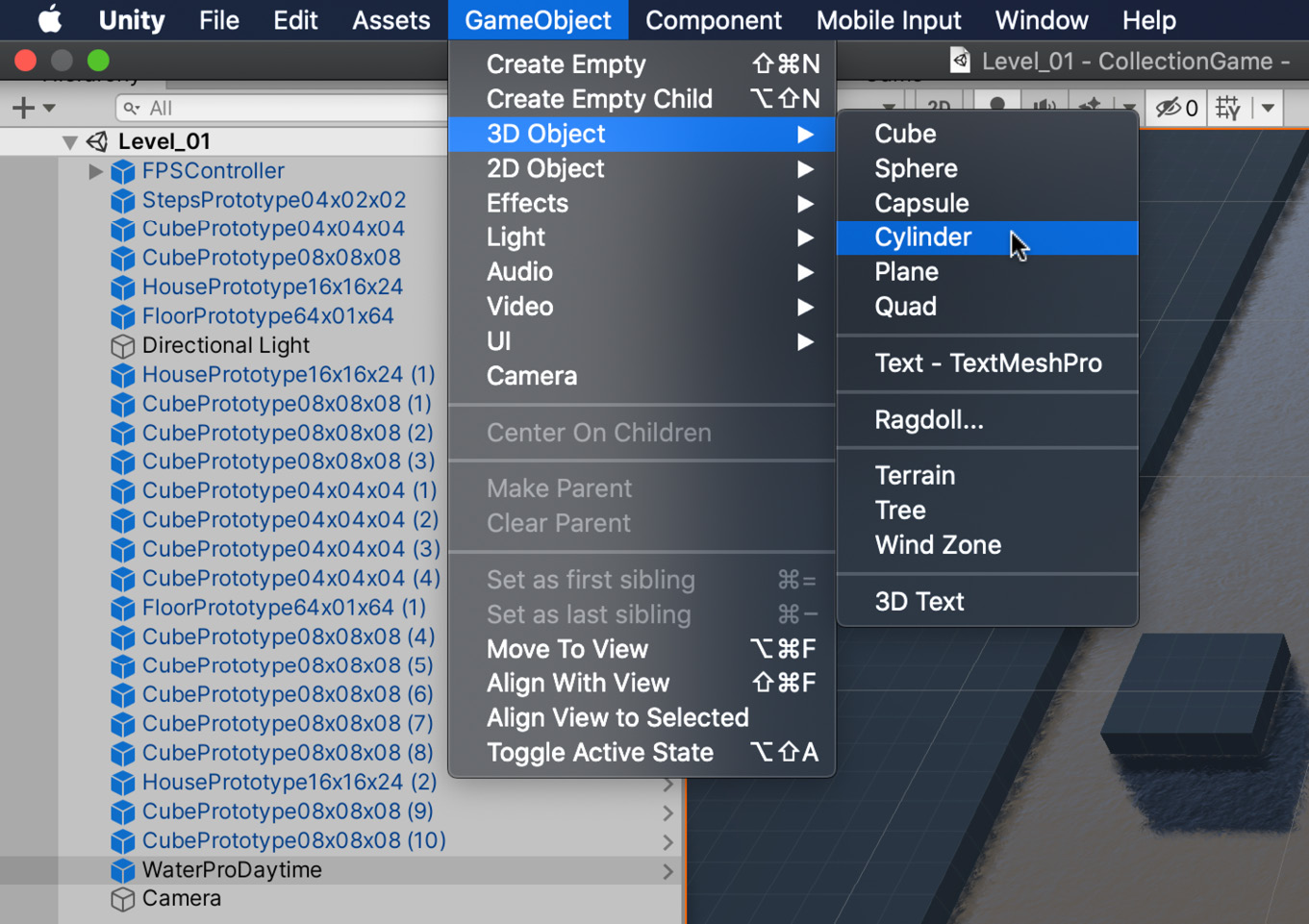The height and width of the screenshot is (924, 1309).
Task: Open the Ragdoll wizard
Action: [988, 420]
